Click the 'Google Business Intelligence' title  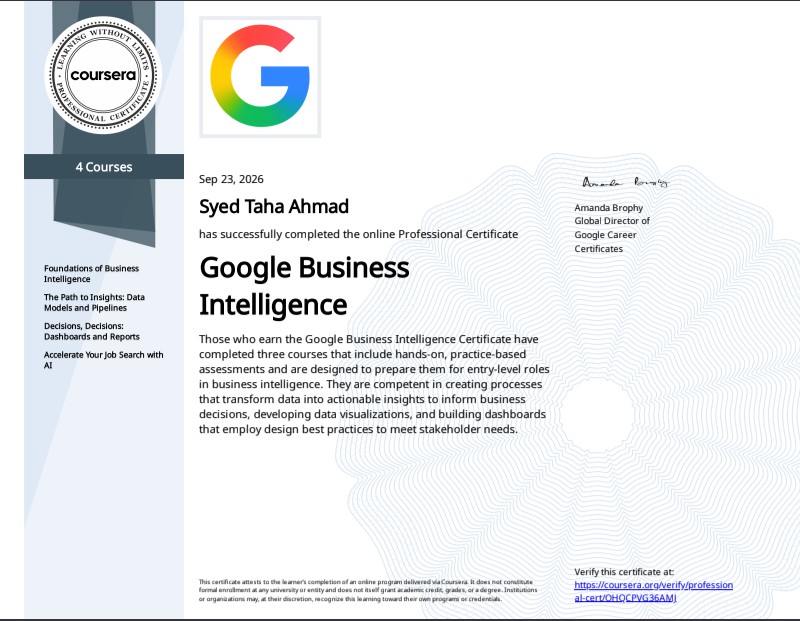(304, 286)
